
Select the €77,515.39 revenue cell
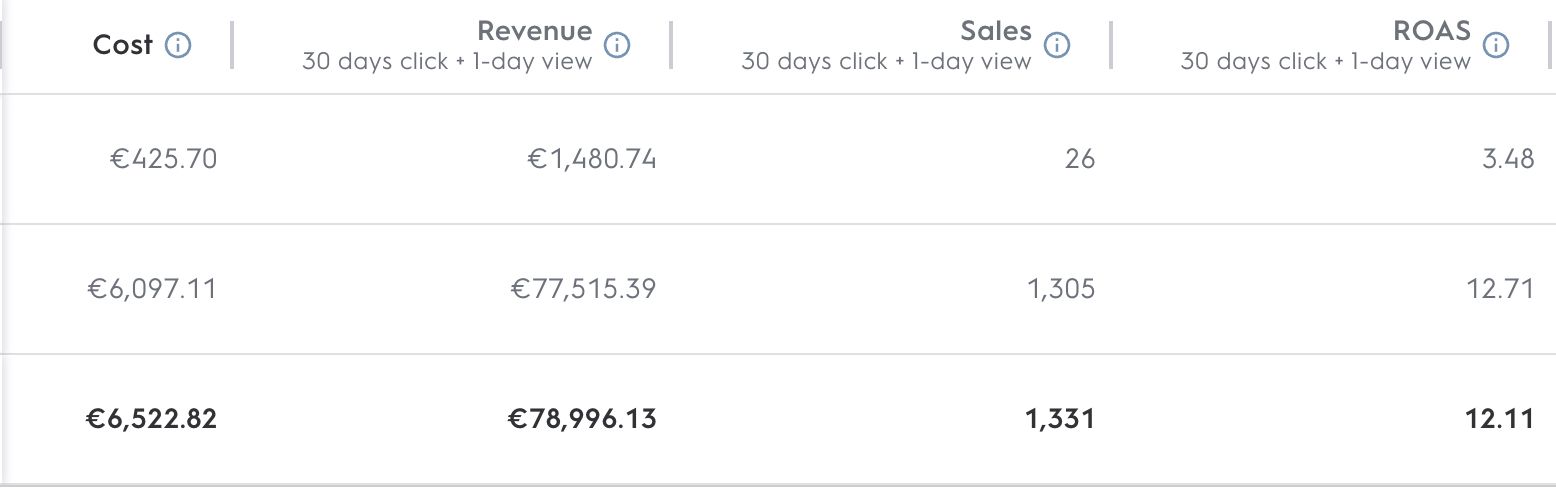pos(584,289)
